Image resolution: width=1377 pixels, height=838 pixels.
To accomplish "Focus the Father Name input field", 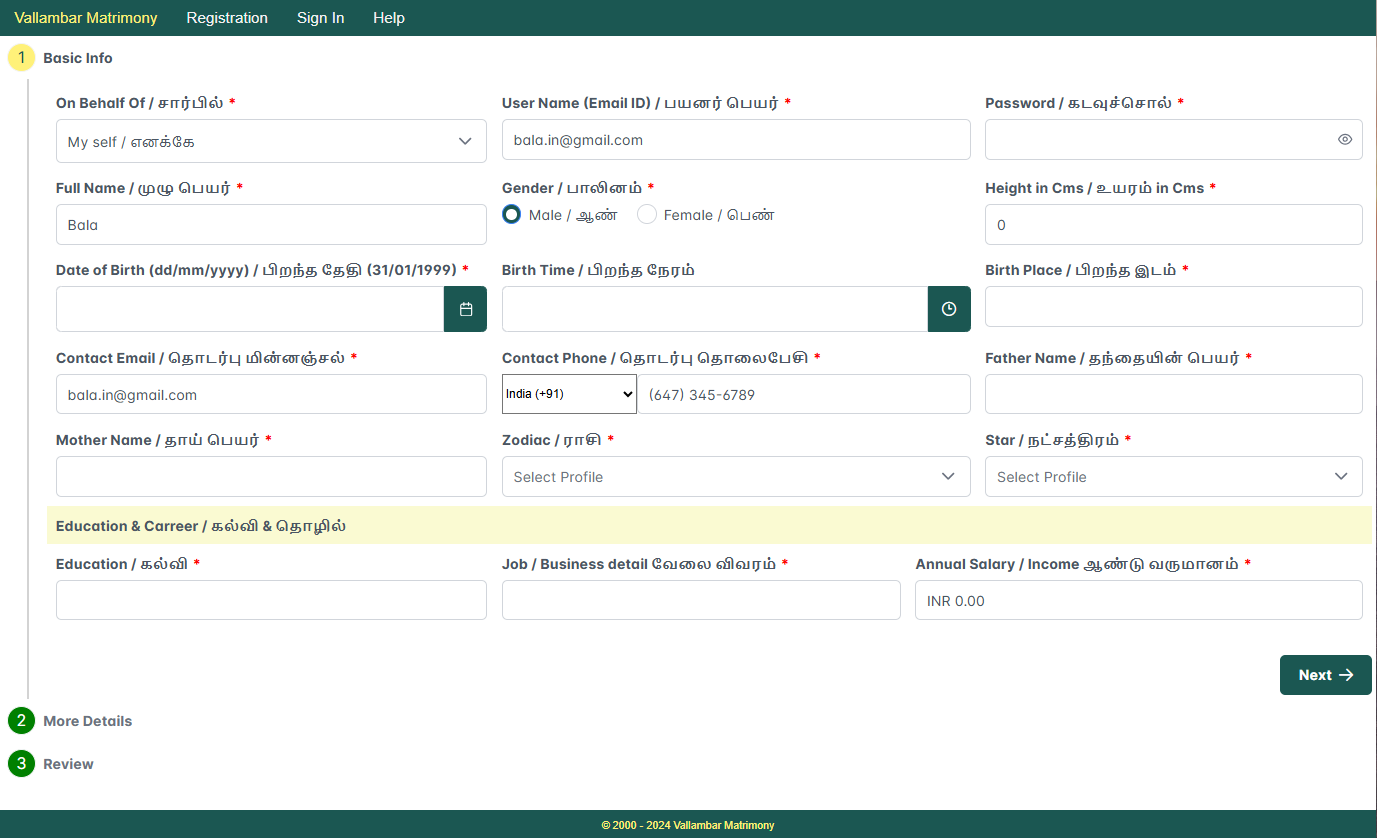I will point(1172,394).
